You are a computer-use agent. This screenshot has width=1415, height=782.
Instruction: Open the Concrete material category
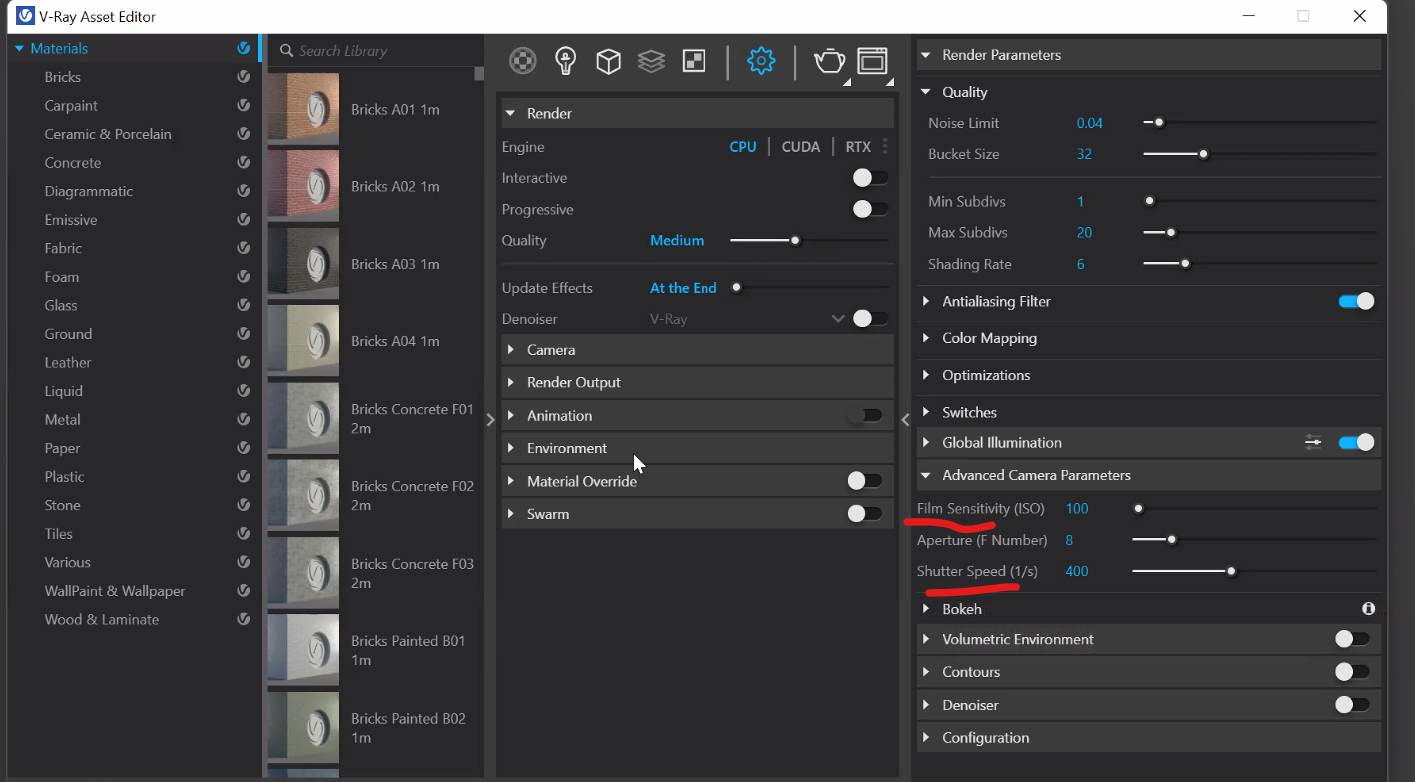[73, 162]
